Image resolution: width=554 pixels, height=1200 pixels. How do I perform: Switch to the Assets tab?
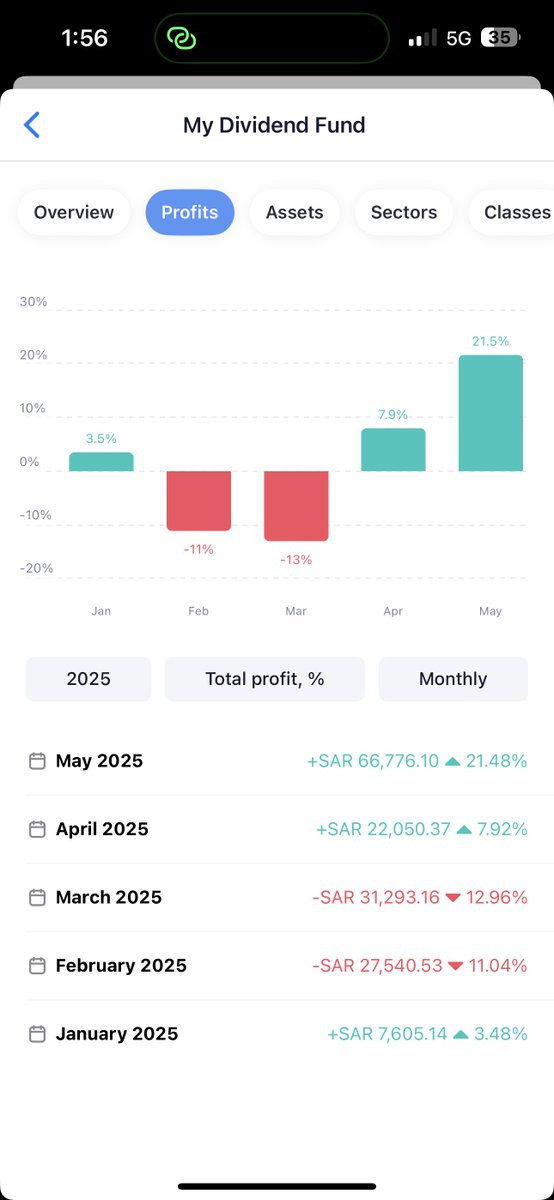coord(294,212)
